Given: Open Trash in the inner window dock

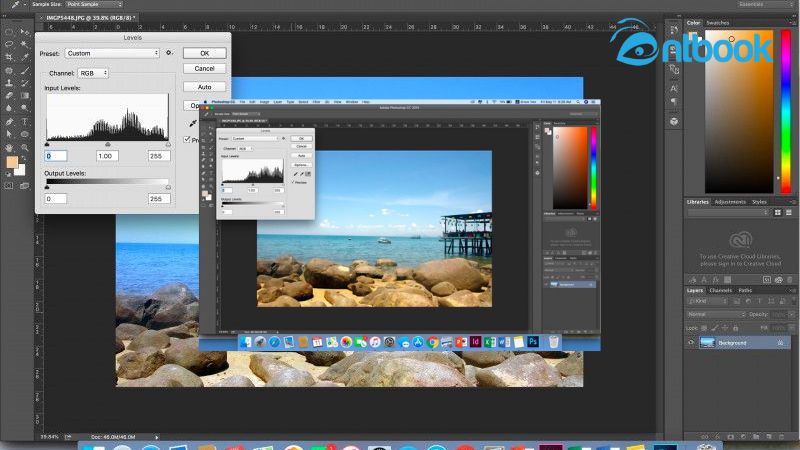Looking at the screenshot, I should (554, 342).
